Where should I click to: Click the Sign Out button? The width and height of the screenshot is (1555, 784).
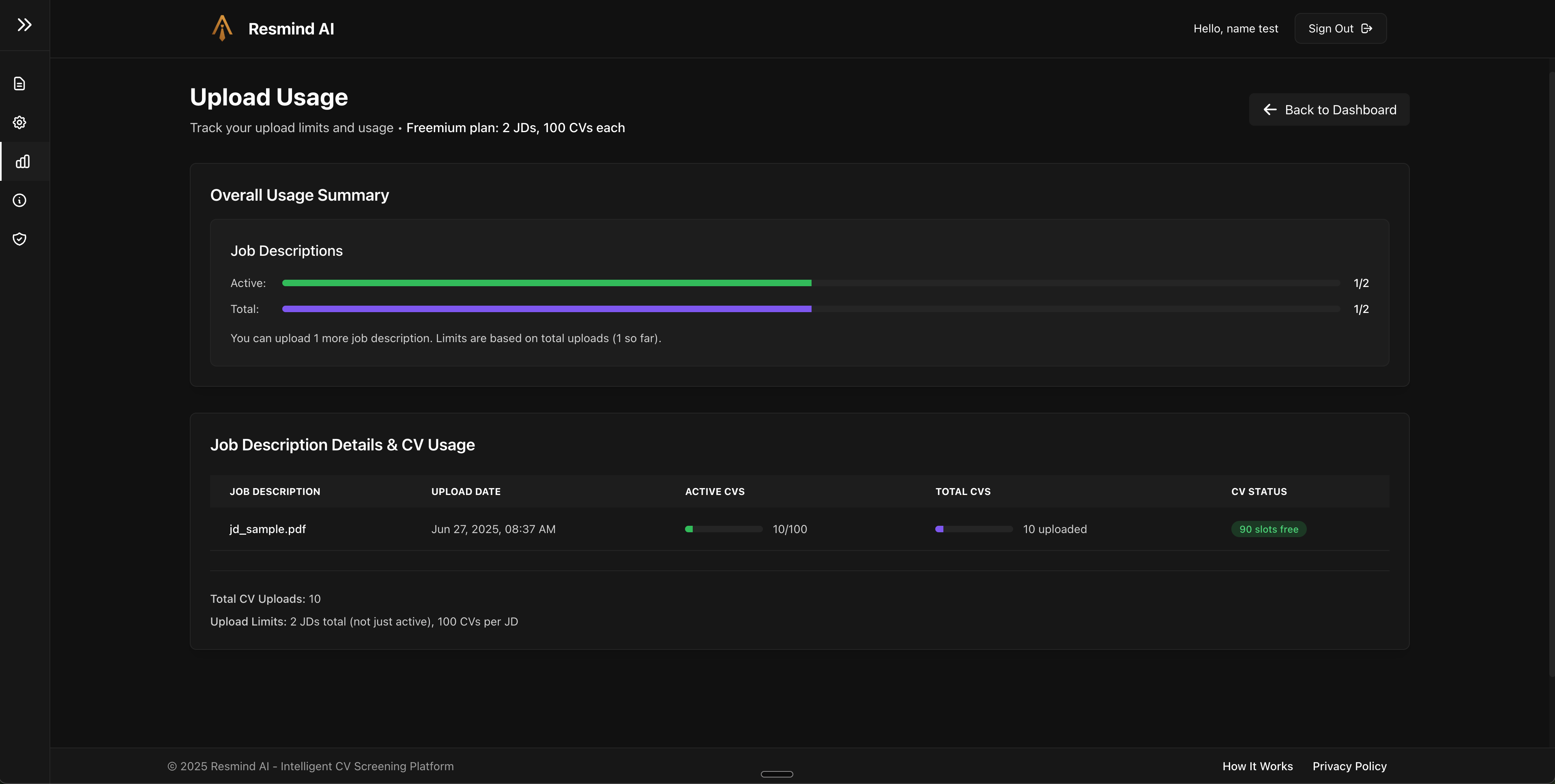point(1340,28)
